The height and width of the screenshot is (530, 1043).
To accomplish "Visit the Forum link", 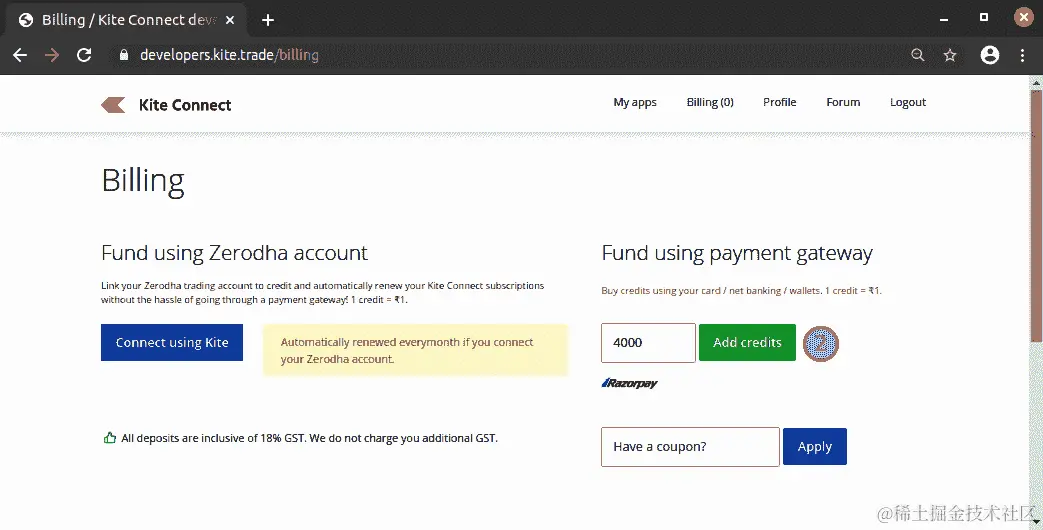I will click(843, 102).
